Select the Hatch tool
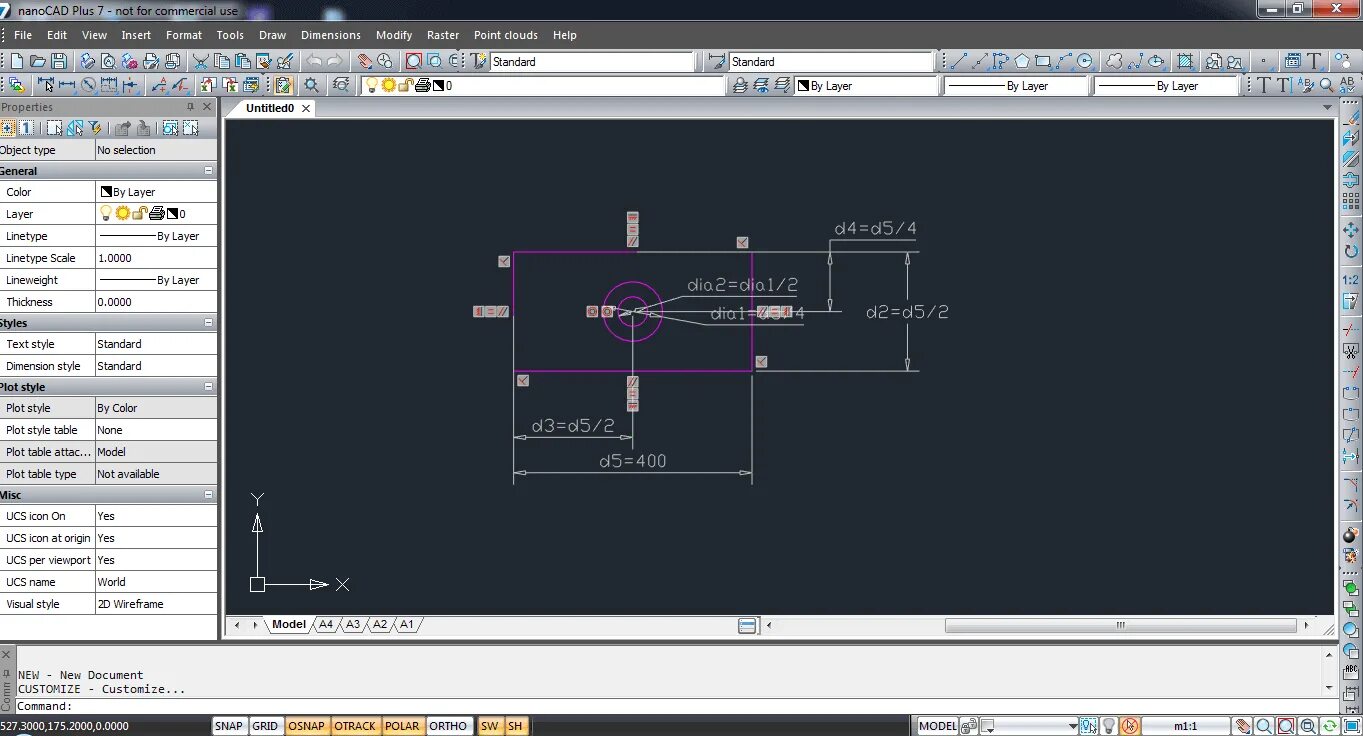 [x=1184, y=61]
